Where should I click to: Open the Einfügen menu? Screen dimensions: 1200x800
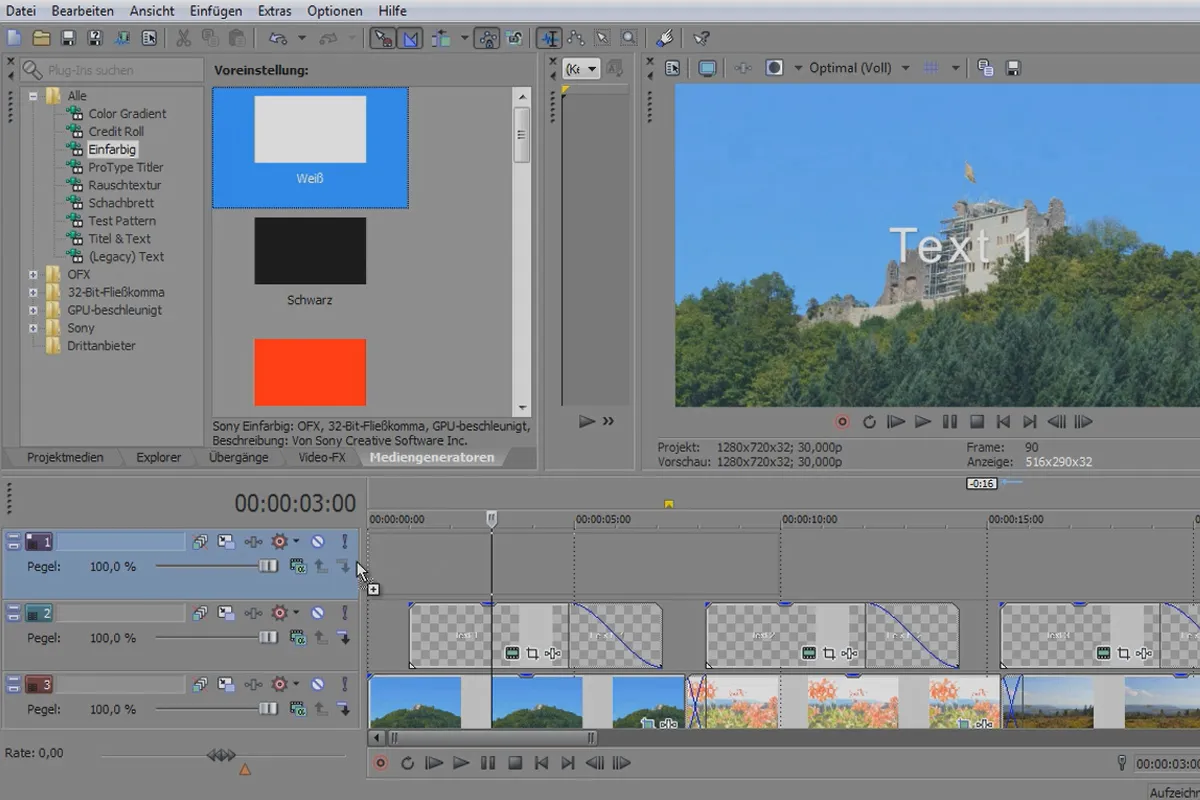click(215, 11)
